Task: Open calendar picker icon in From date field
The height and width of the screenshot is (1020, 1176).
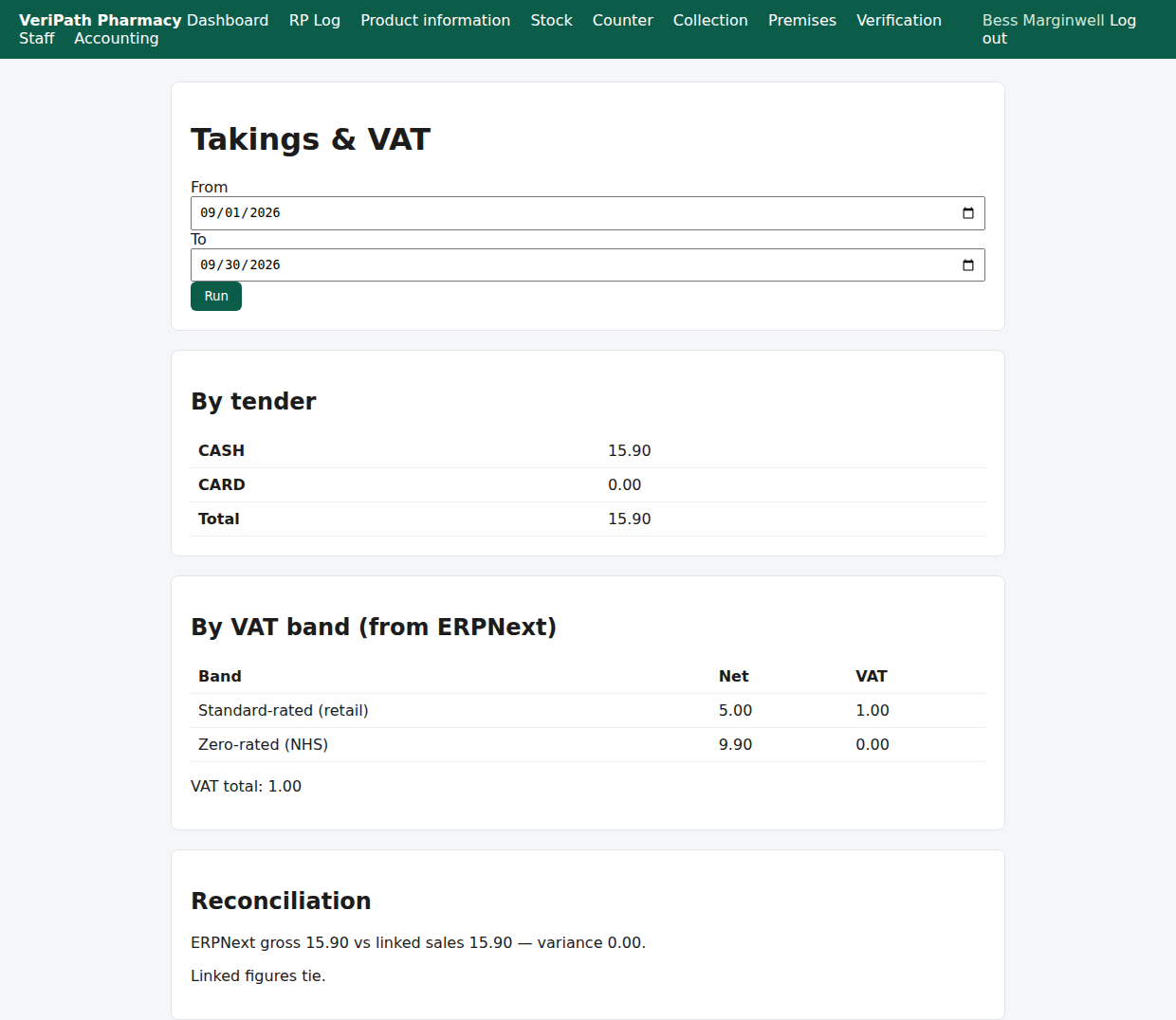Action: point(967,213)
